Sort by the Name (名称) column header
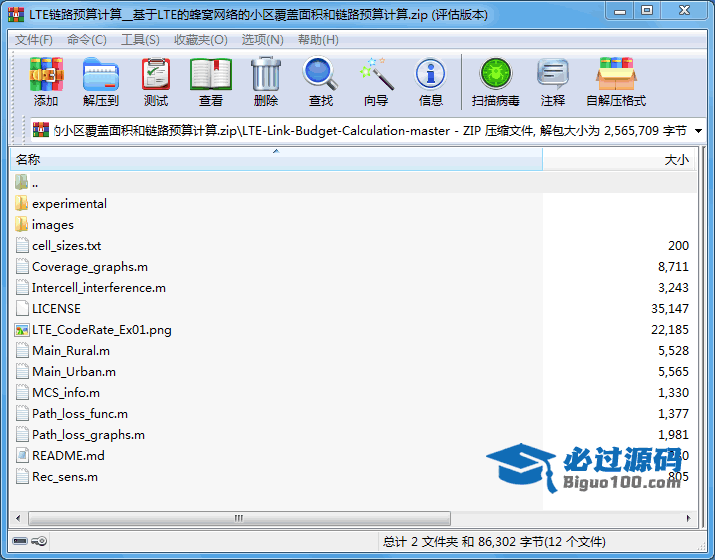Image resolution: width=715 pixels, height=560 pixels. pyautogui.click(x=276, y=160)
